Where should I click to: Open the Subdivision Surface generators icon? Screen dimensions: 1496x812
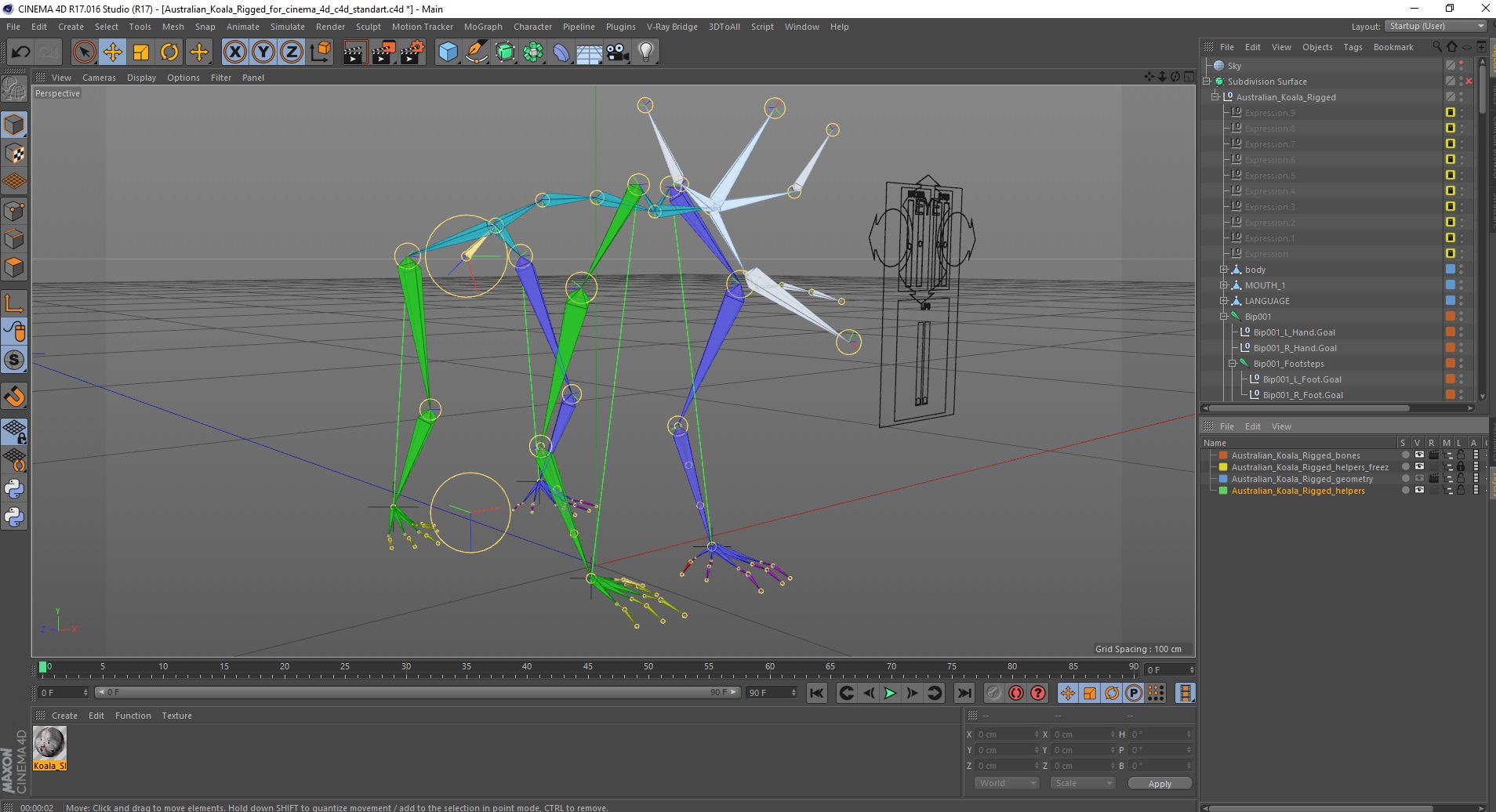click(505, 53)
